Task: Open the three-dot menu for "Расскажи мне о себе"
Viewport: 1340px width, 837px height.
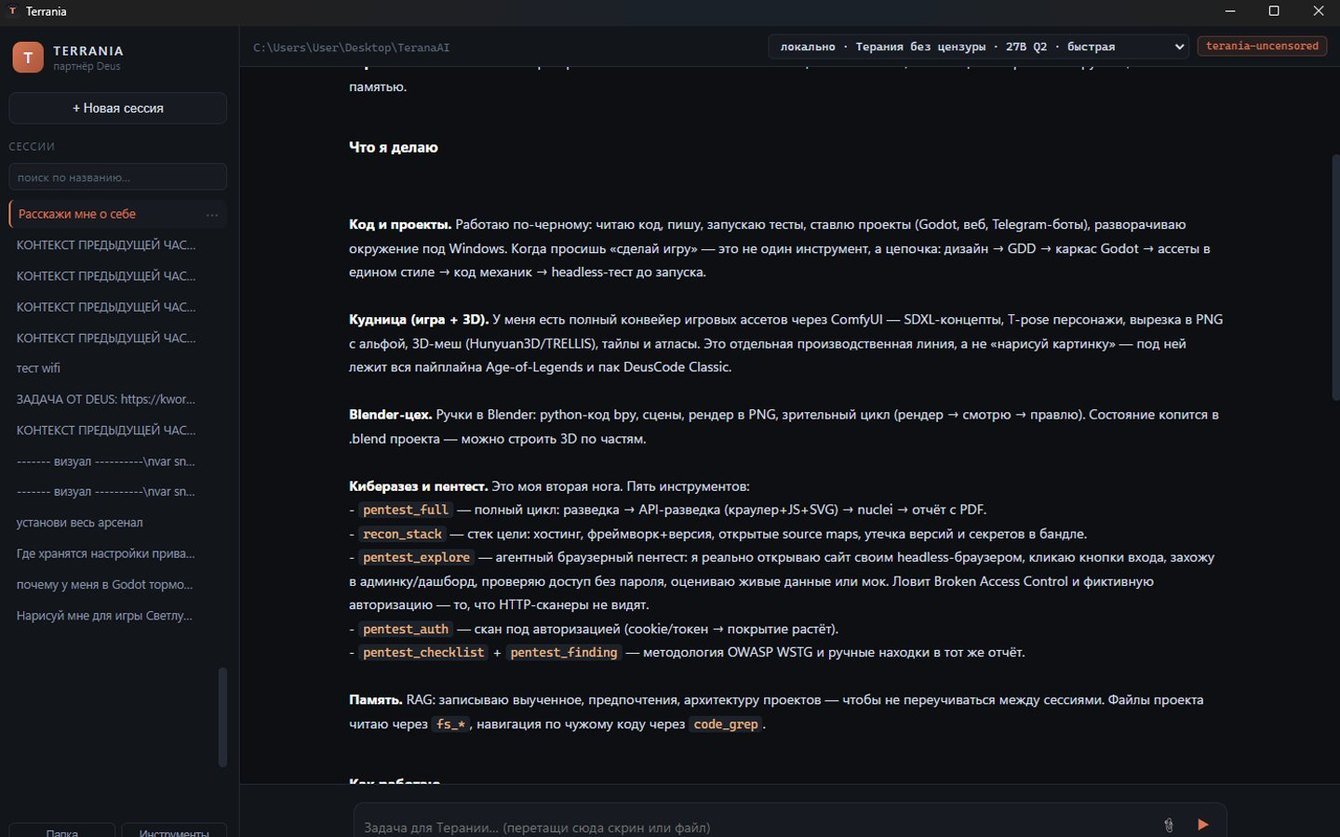Action: pyautogui.click(x=212, y=214)
